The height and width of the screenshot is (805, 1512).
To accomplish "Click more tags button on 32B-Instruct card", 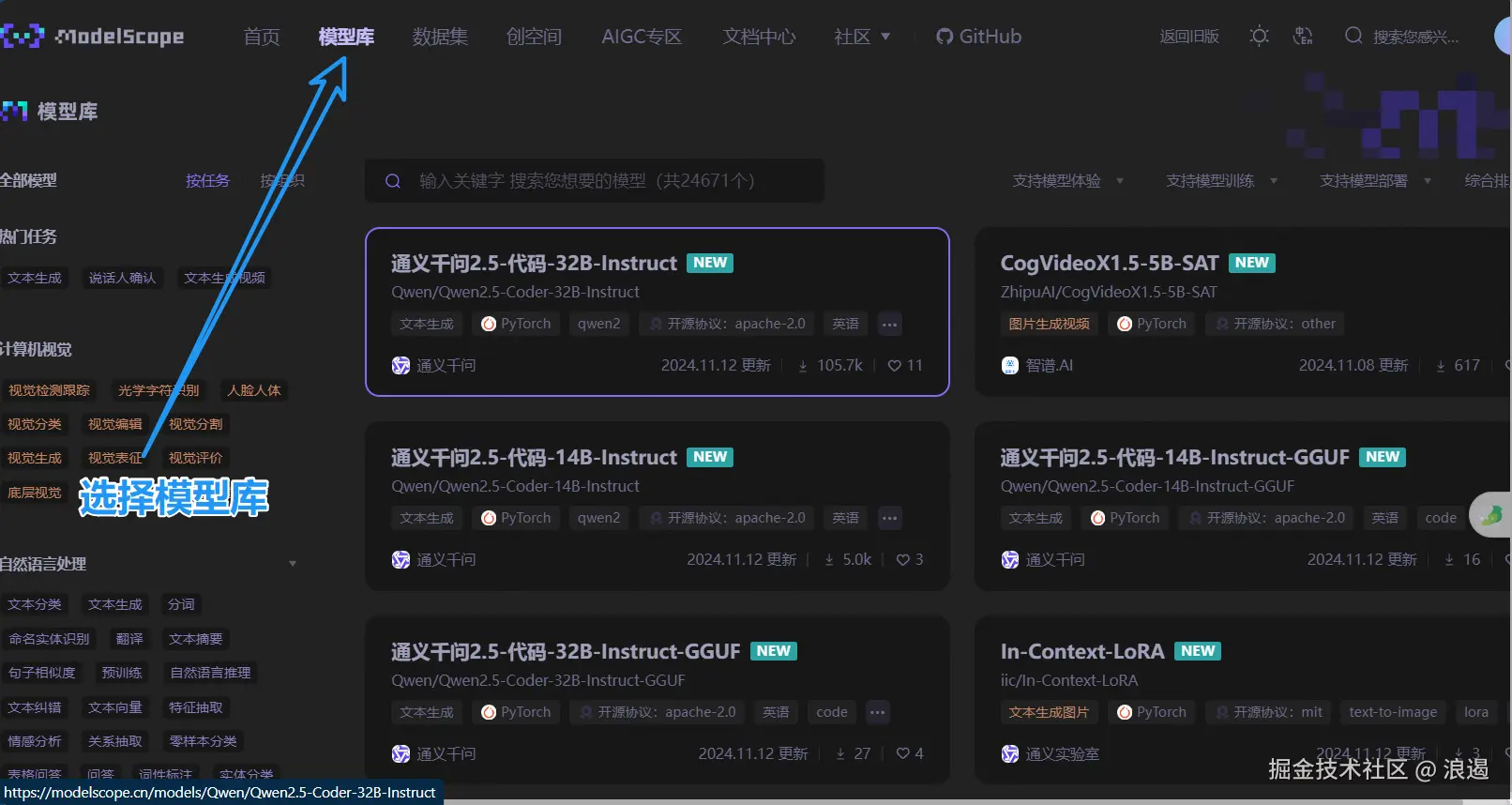I will [889, 324].
